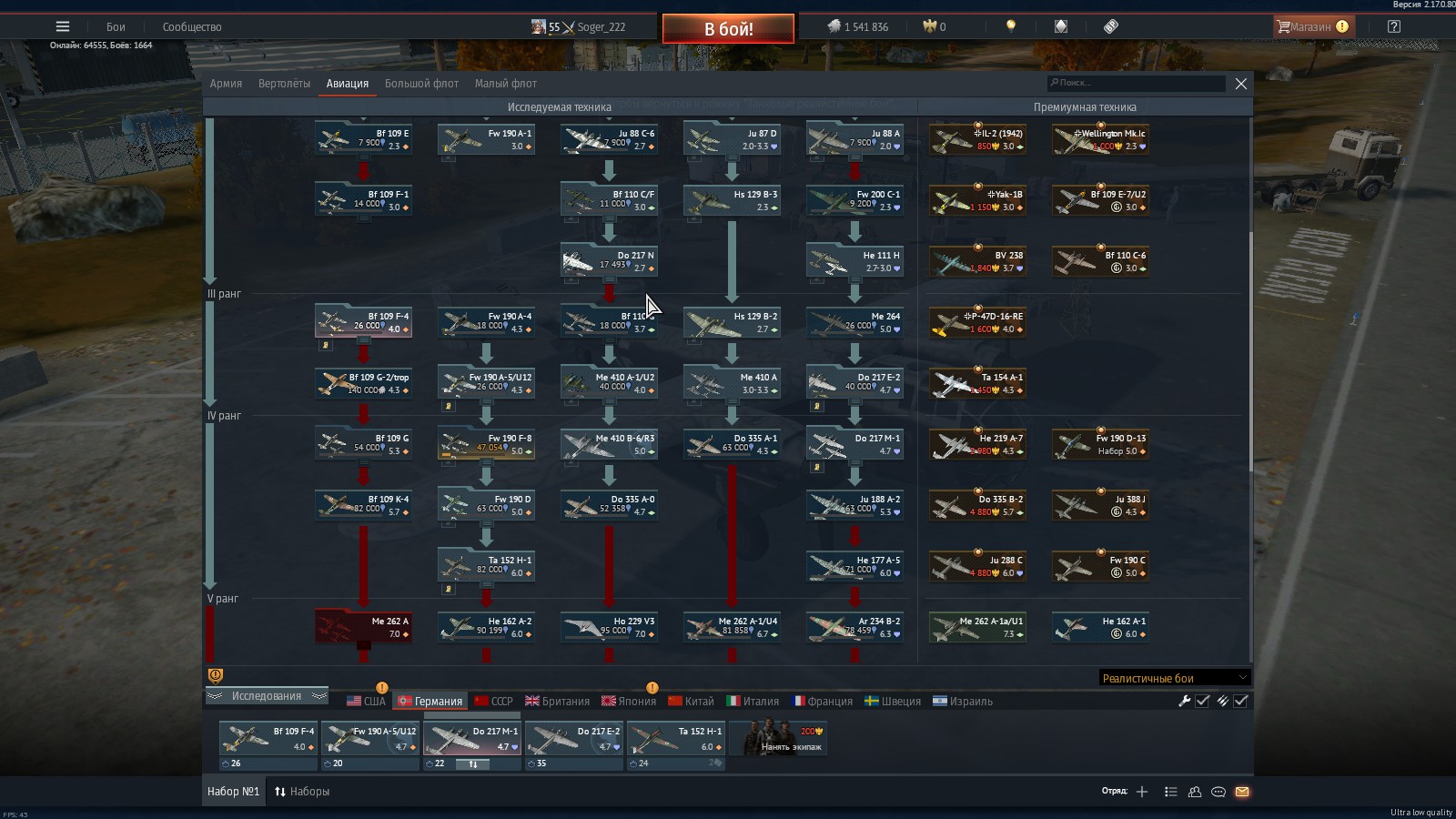Select premium BV 238 flying boat
This screenshot has width=1456, height=819.
tap(977, 261)
